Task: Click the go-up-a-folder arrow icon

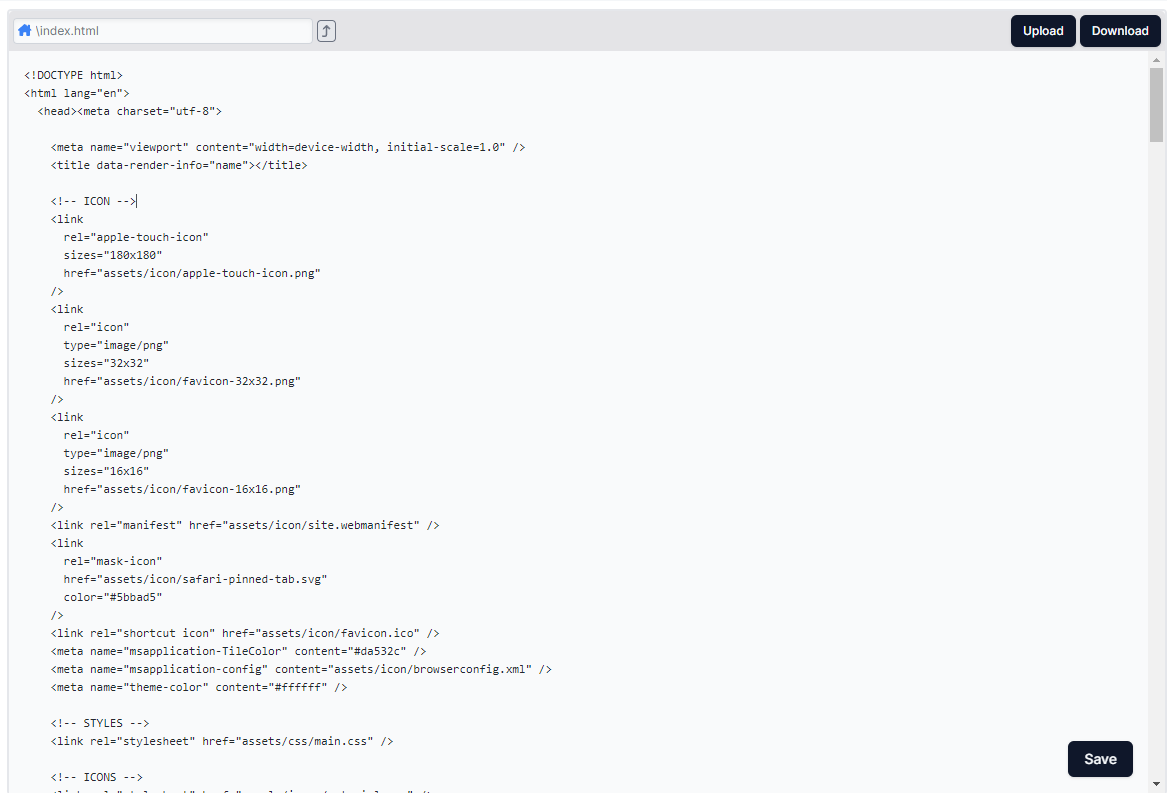Action: tap(326, 31)
